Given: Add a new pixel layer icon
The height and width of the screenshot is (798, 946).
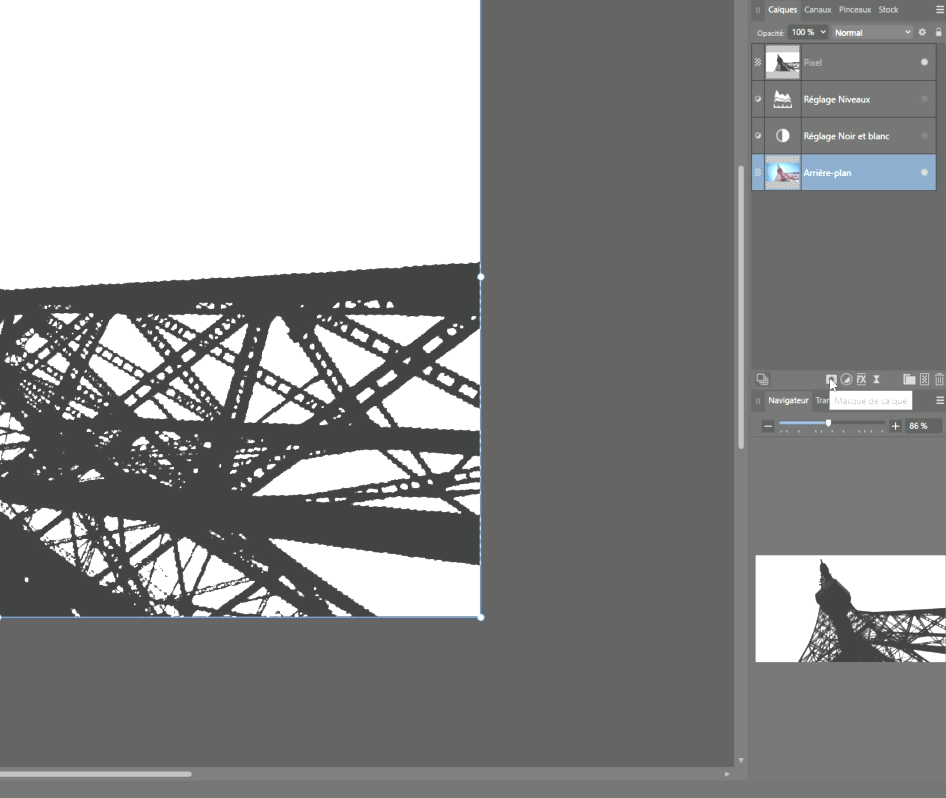Looking at the screenshot, I should pos(924,379).
